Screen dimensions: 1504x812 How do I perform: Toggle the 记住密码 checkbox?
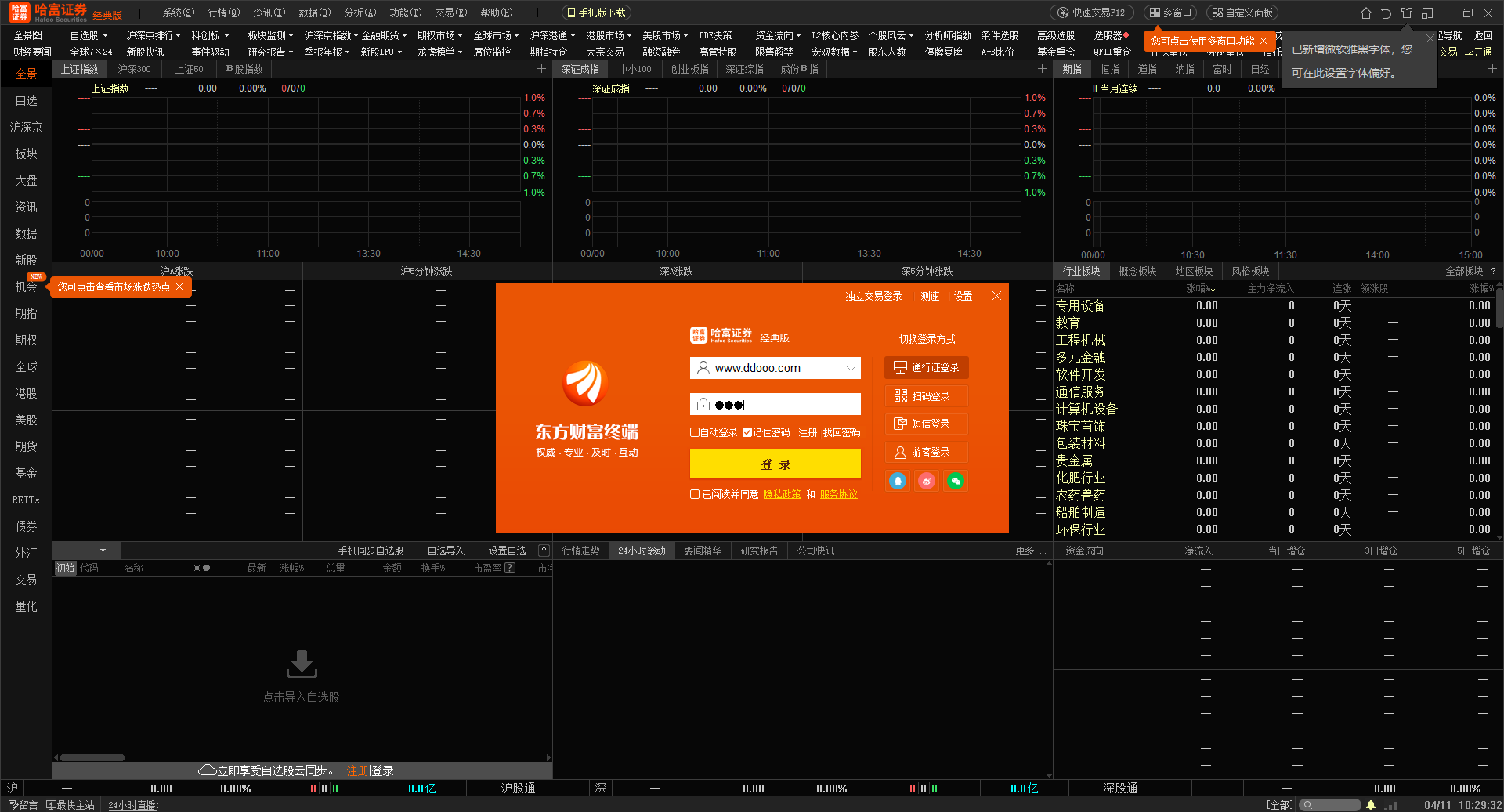(747, 433)
